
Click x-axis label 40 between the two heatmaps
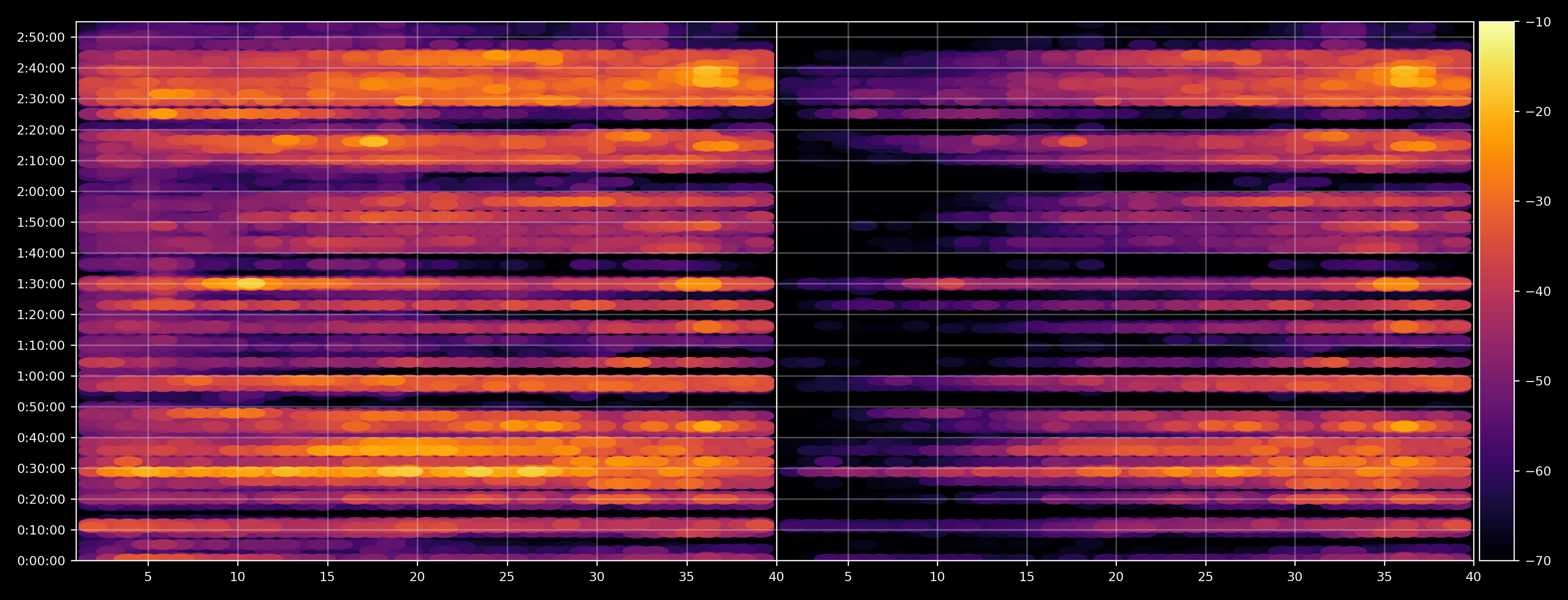pos(776,576)
